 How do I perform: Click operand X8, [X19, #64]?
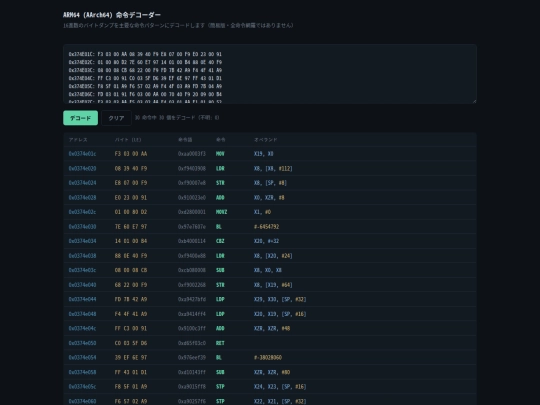273,285
